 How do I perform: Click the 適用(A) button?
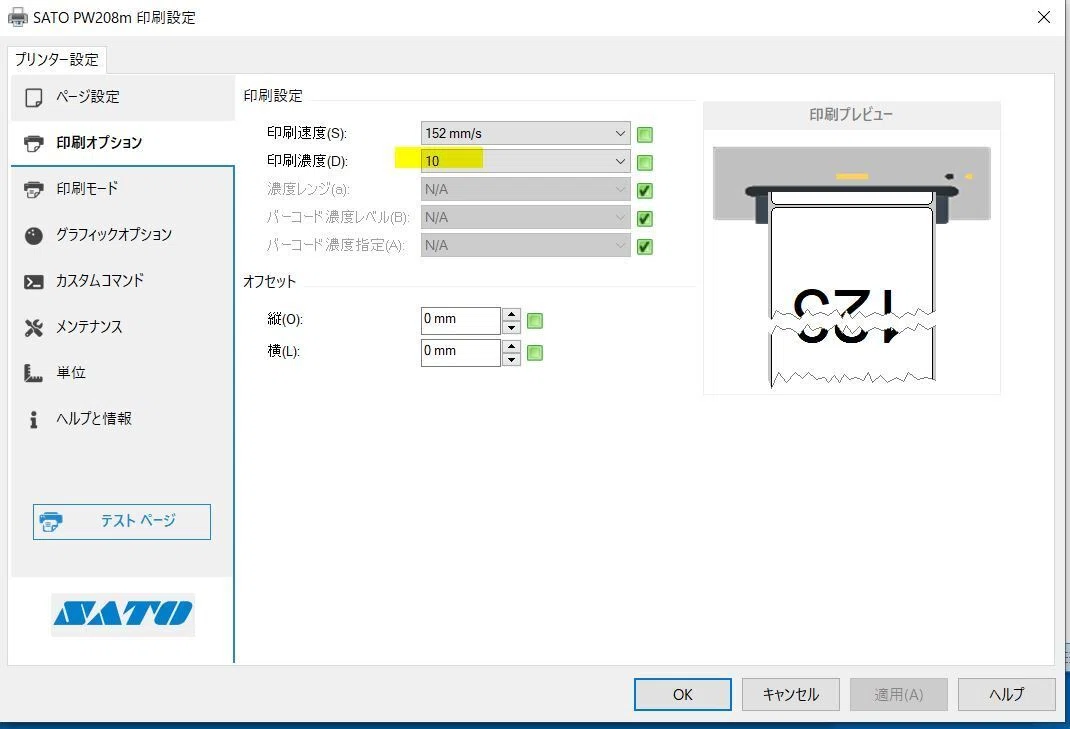click(x=899, y=694)
